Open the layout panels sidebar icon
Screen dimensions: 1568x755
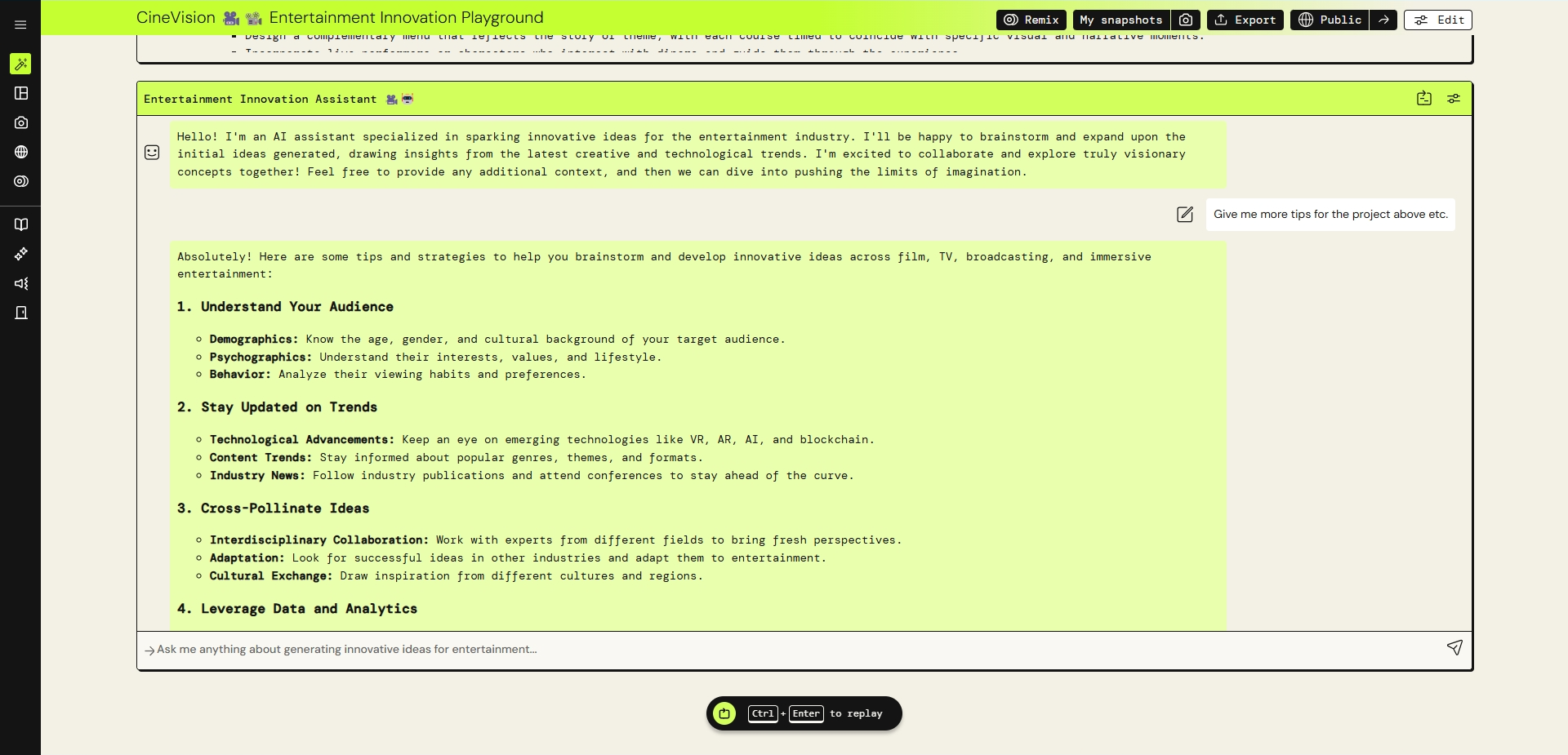[x=21, y=93]
